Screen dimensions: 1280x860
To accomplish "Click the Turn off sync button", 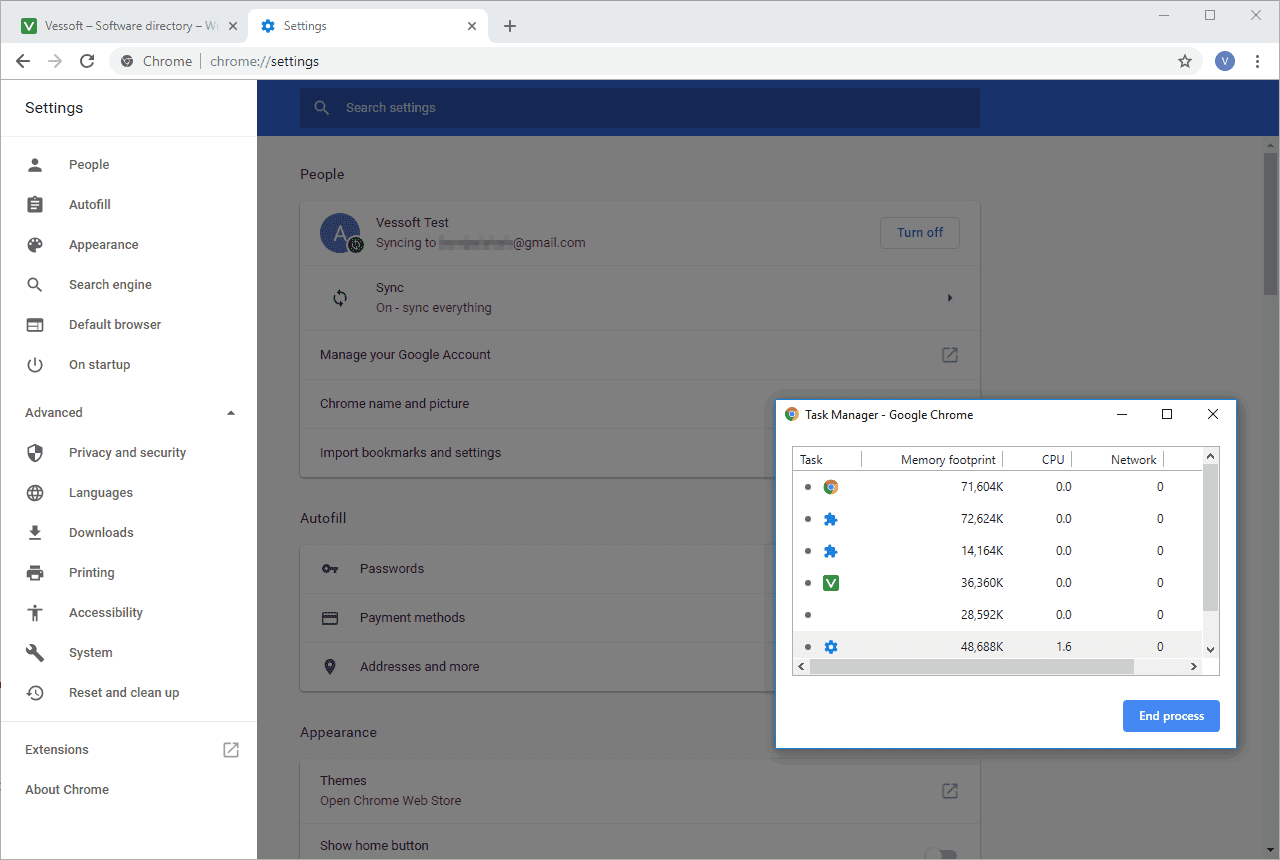I will pyautogui.click(x=920, y=233).
